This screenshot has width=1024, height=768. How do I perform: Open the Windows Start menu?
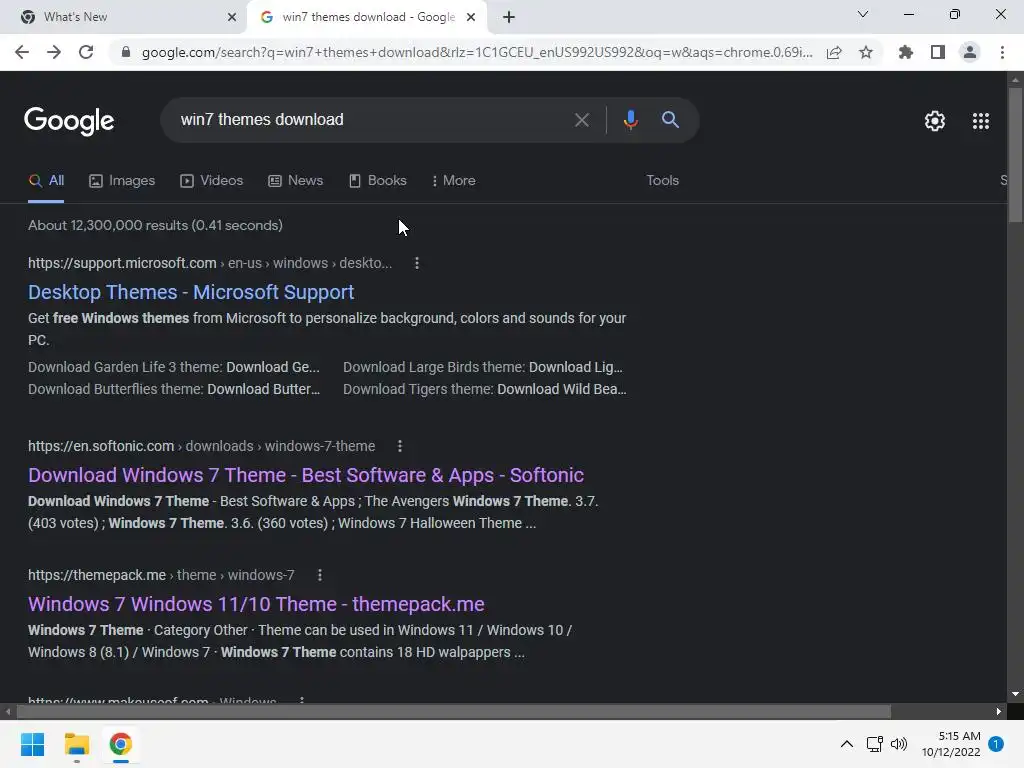[32, 744]
